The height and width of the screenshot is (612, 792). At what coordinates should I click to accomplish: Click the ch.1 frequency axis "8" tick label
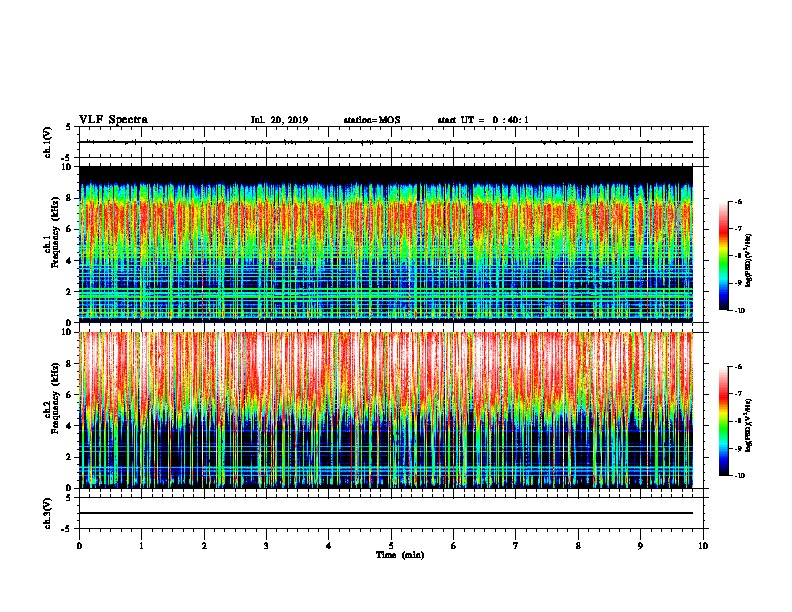click(70, 198)
